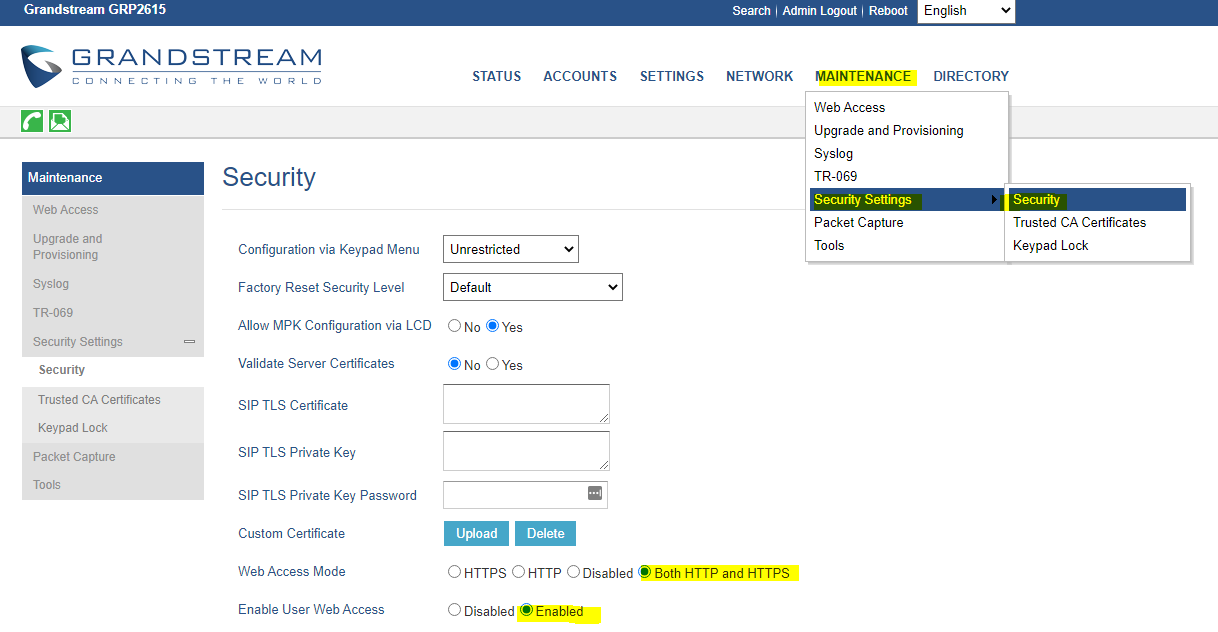Click into the SIP TLS Certificate text area

click(525, 403)
